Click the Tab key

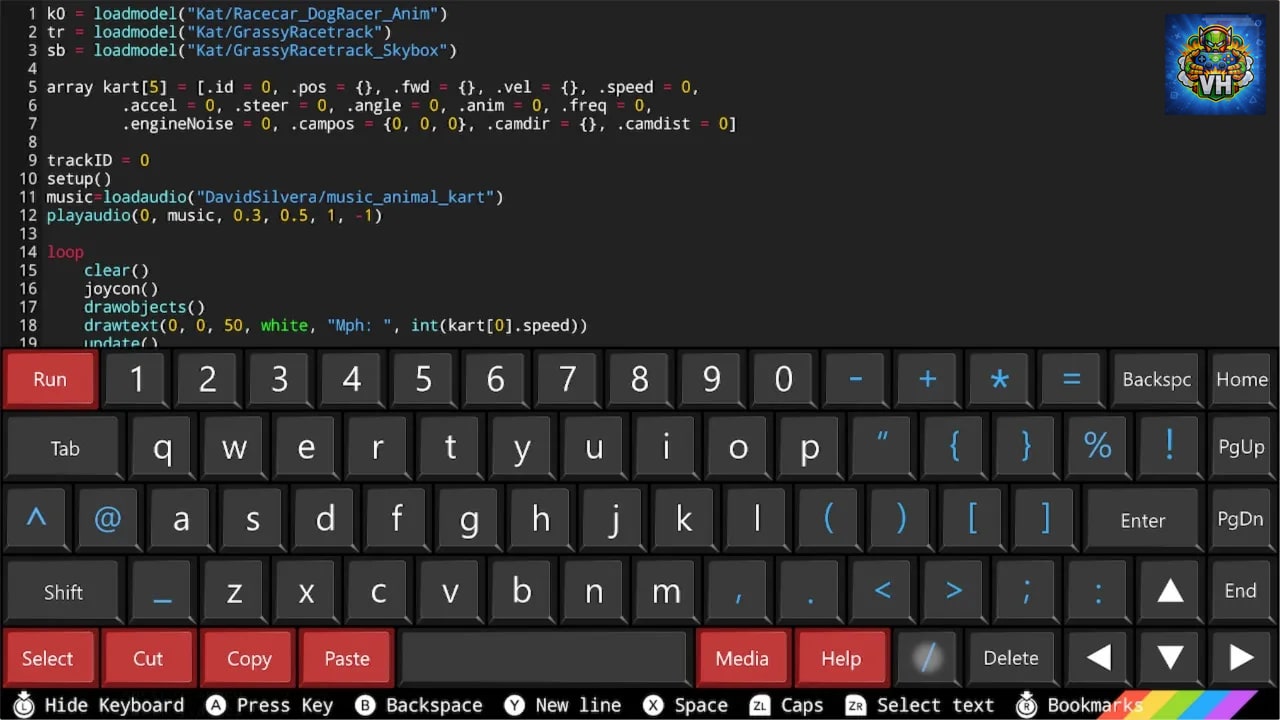64,448
